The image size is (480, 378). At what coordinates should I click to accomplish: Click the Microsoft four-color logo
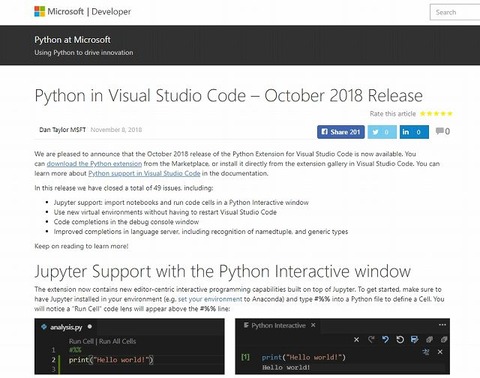pyautogui.click(x=39, y=11)
